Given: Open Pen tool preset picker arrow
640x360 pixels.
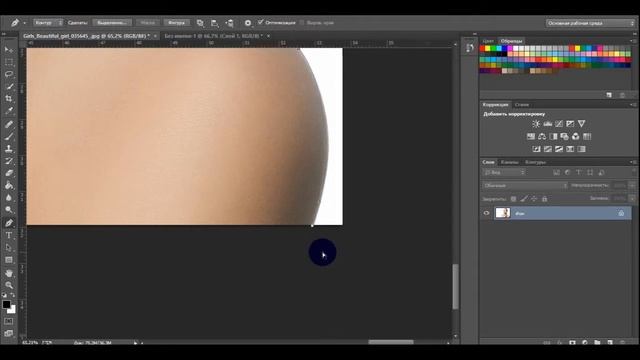Looking at the screenshot, I should click(x=24, y=23).
